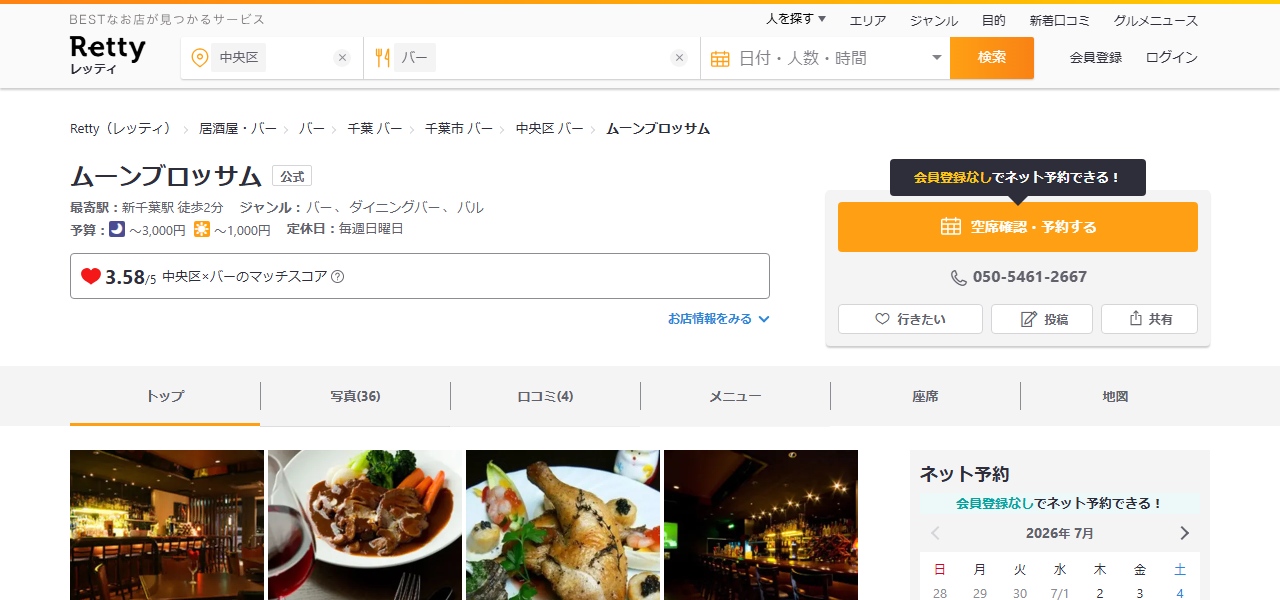The width and height of the screenshot is (1280, 600).
Task: Click the バル genre link
Action: (x=470, y=207)
